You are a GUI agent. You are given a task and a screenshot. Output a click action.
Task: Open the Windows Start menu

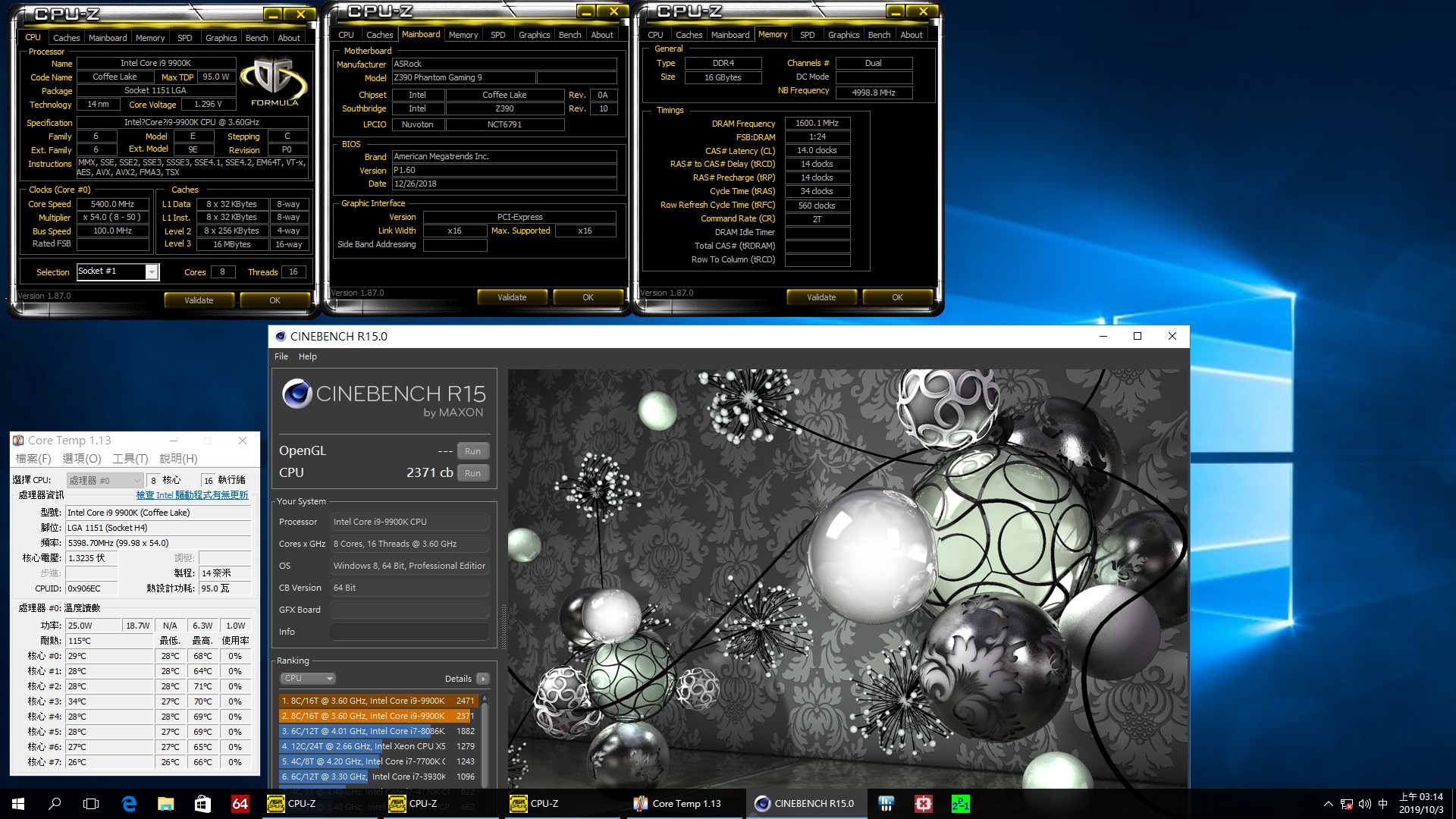point(18,804)
